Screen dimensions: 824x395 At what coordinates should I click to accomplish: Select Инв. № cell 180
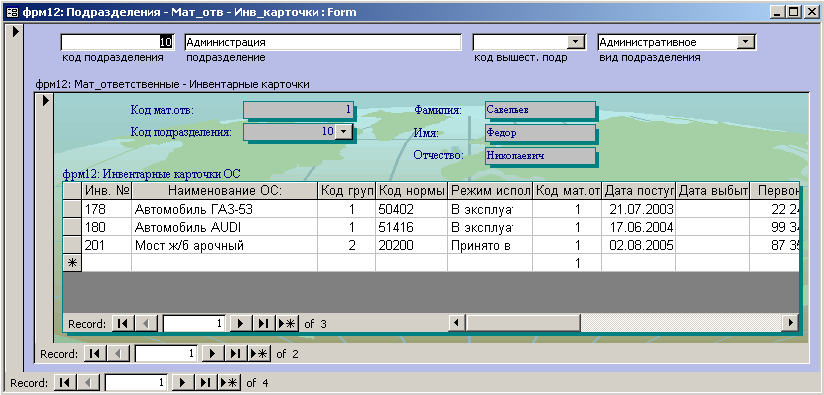(107, 227)
